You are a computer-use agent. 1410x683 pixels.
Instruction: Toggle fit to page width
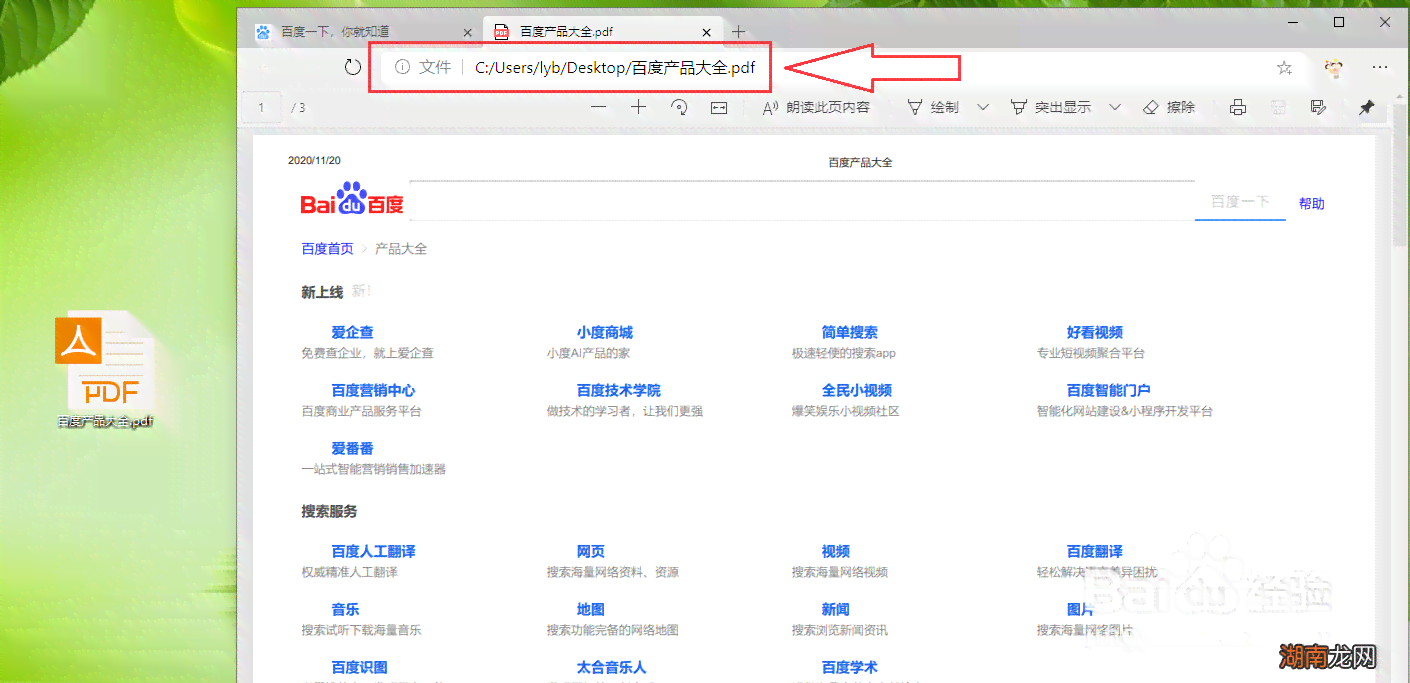point(719,107)
